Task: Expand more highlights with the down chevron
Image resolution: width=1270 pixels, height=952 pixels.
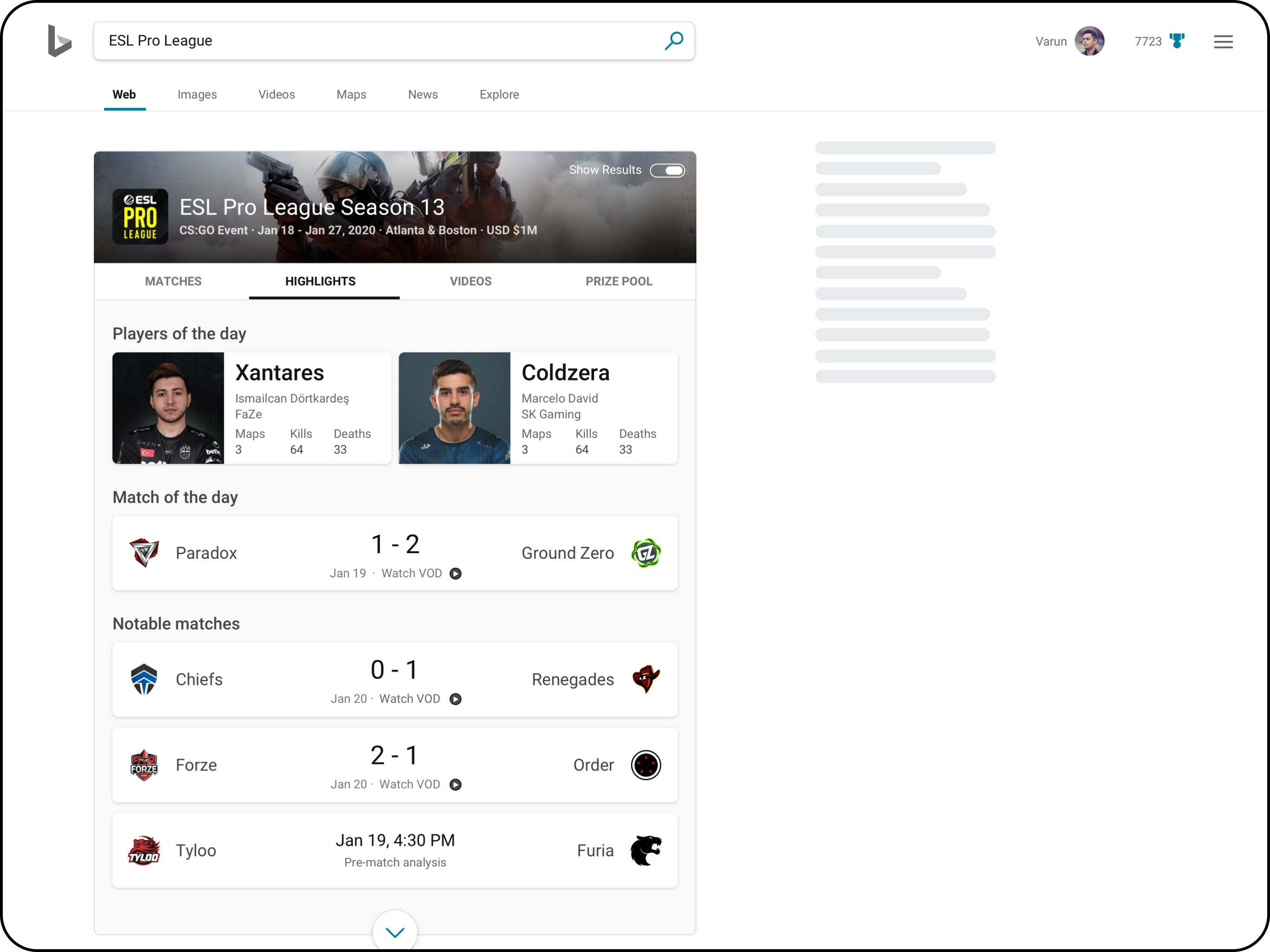Action: [395, 932]
